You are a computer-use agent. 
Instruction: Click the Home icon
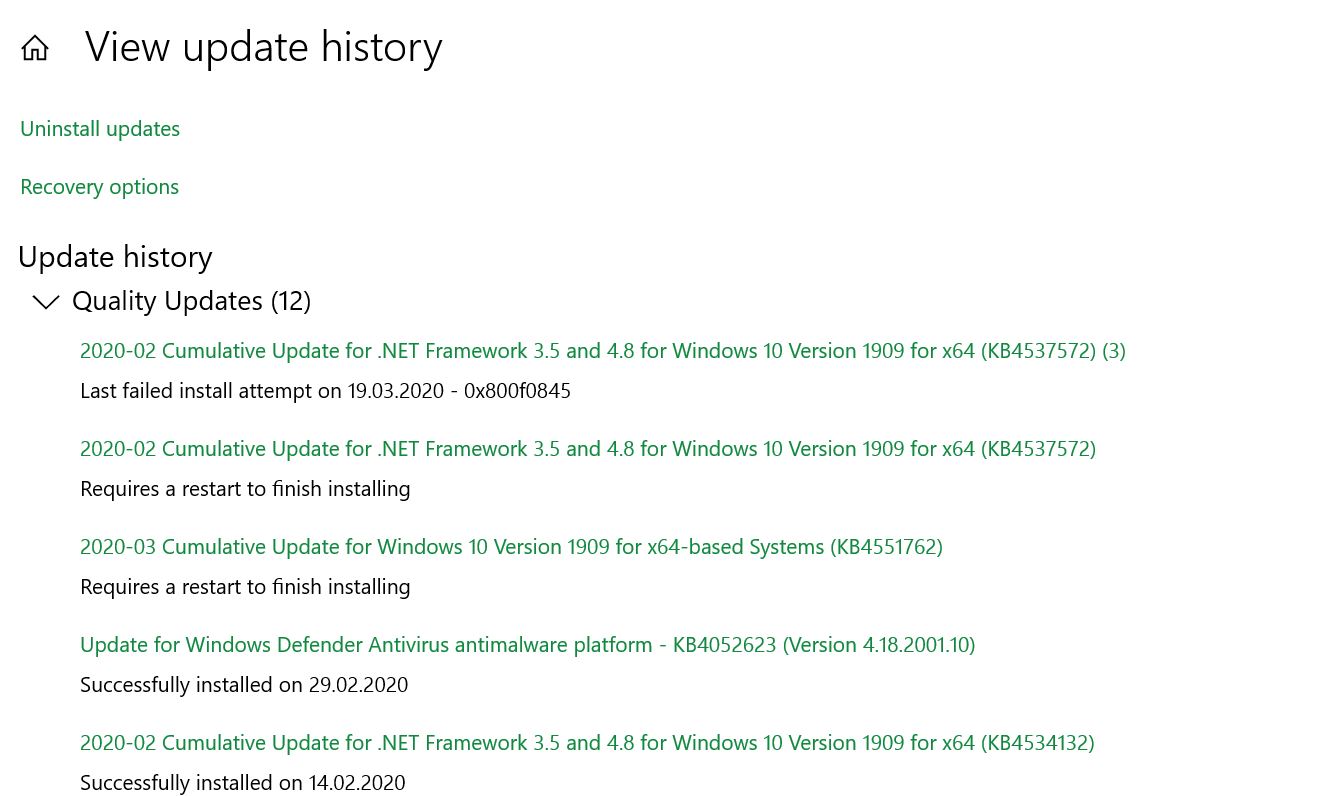click(x=35, y=48)
